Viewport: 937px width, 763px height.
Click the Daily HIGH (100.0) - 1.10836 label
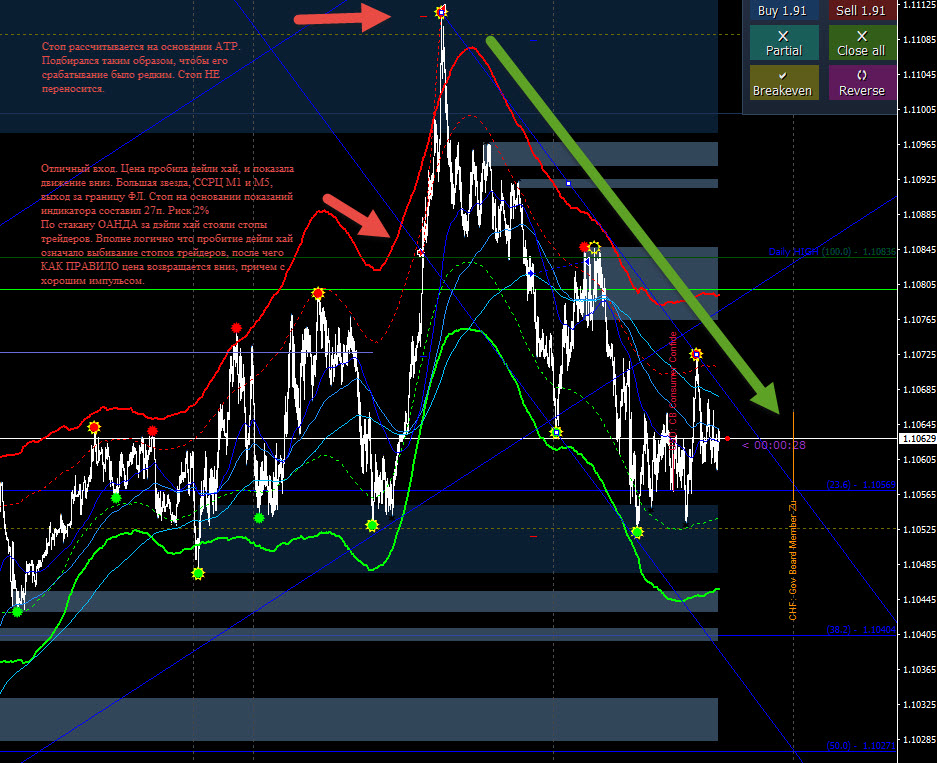coord(832,252)
